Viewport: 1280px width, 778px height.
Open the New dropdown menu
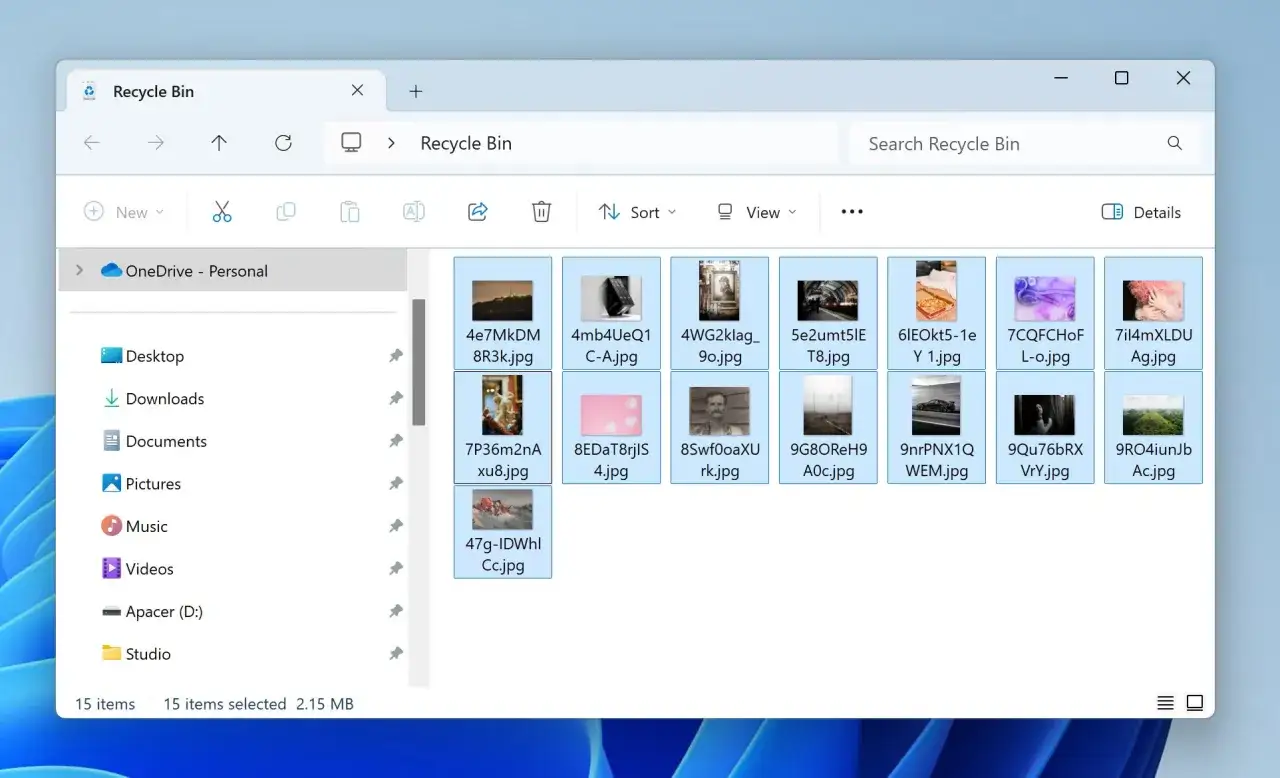(x=124, y=212)
